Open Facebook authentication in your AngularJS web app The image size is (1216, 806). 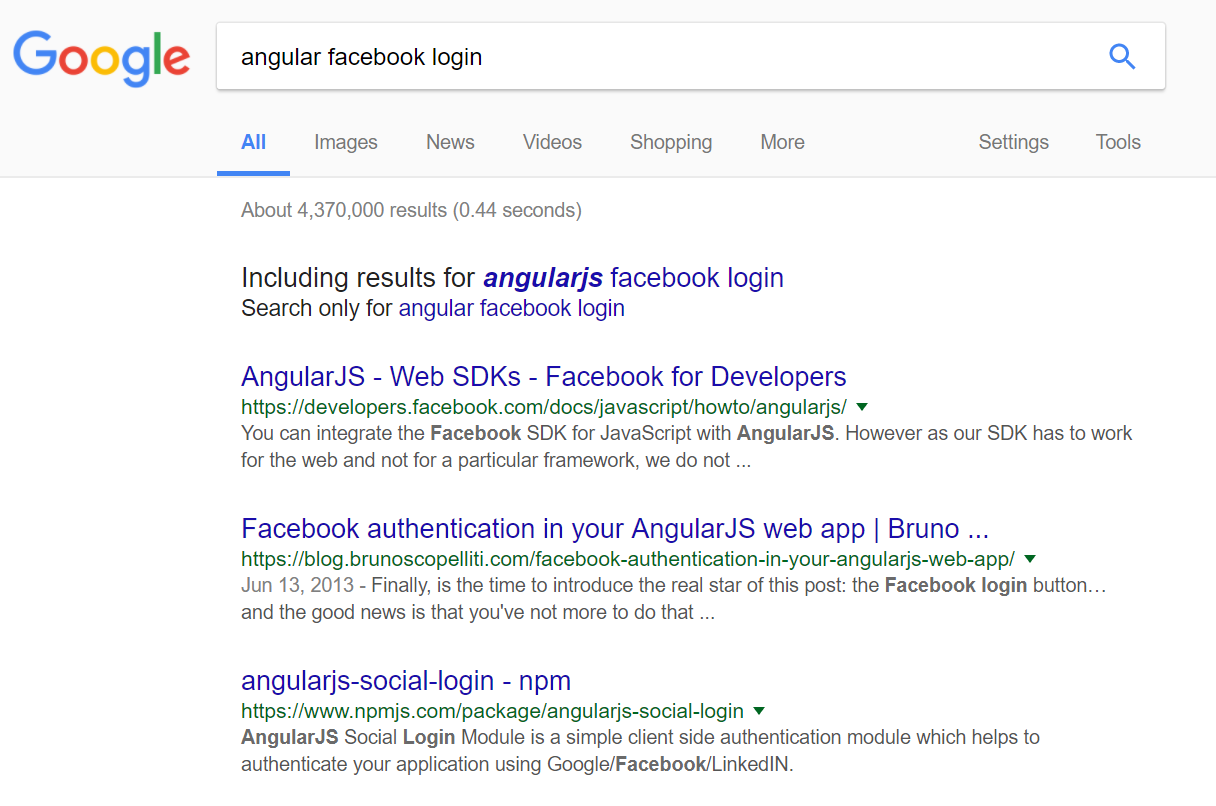(614, 528)
